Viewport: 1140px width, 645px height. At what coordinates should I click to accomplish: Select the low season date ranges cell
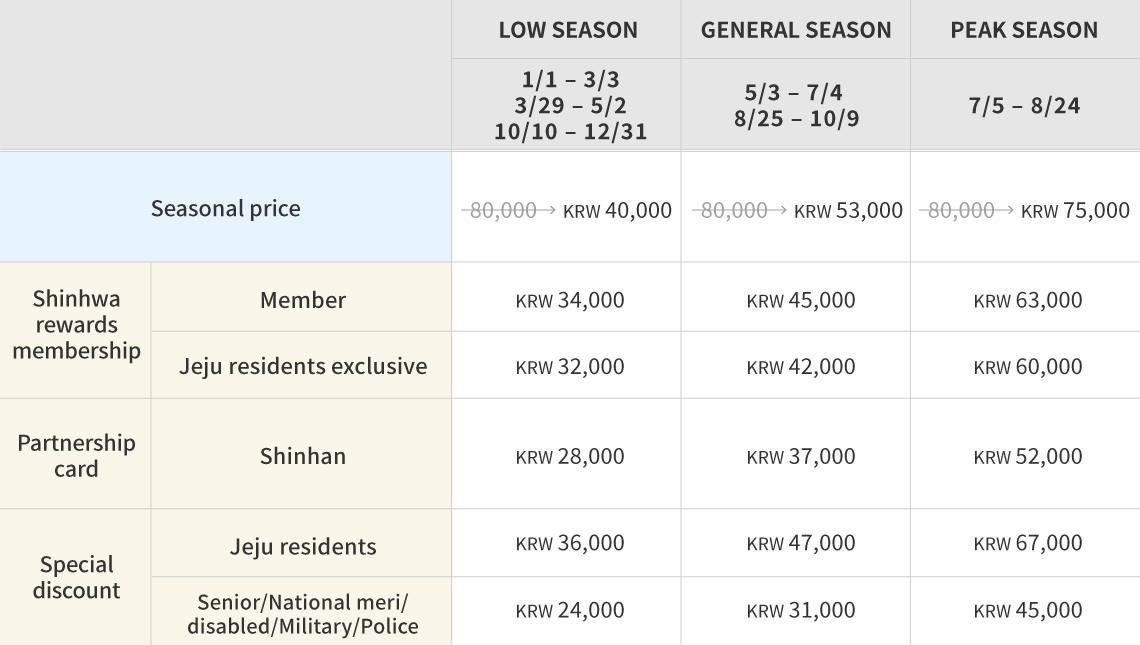(x=567, y=105)
